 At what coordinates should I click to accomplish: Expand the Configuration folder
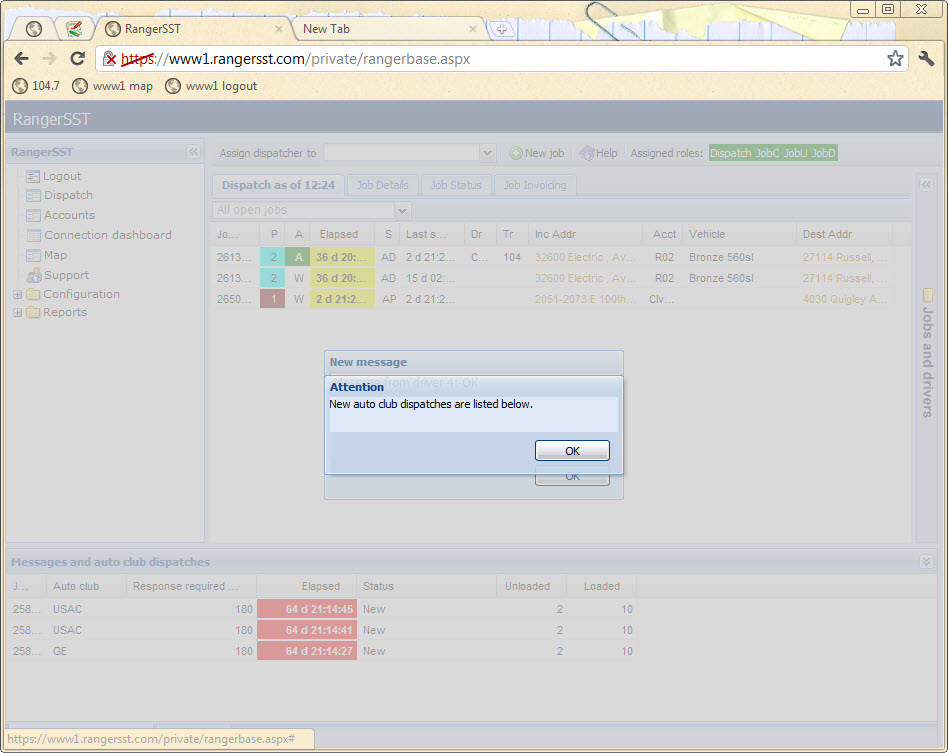point(18,295)
